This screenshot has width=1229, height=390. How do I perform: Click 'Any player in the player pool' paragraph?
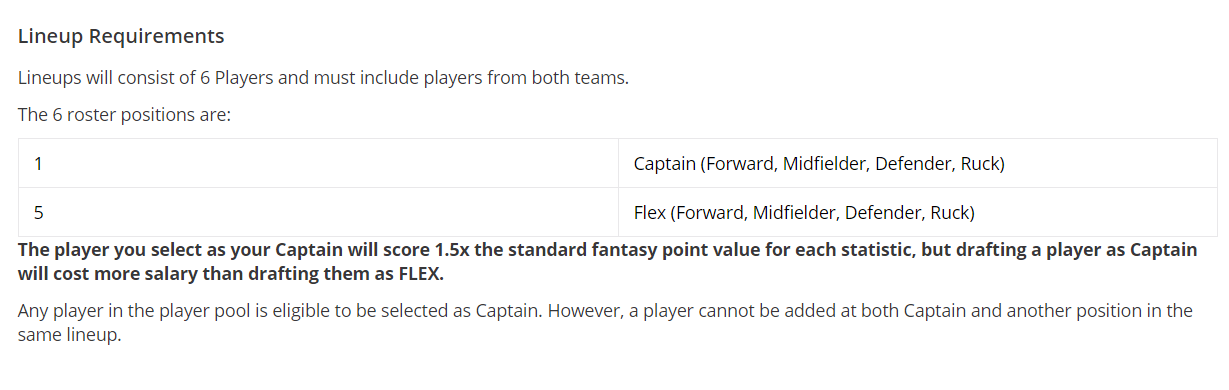click(605, 322)
